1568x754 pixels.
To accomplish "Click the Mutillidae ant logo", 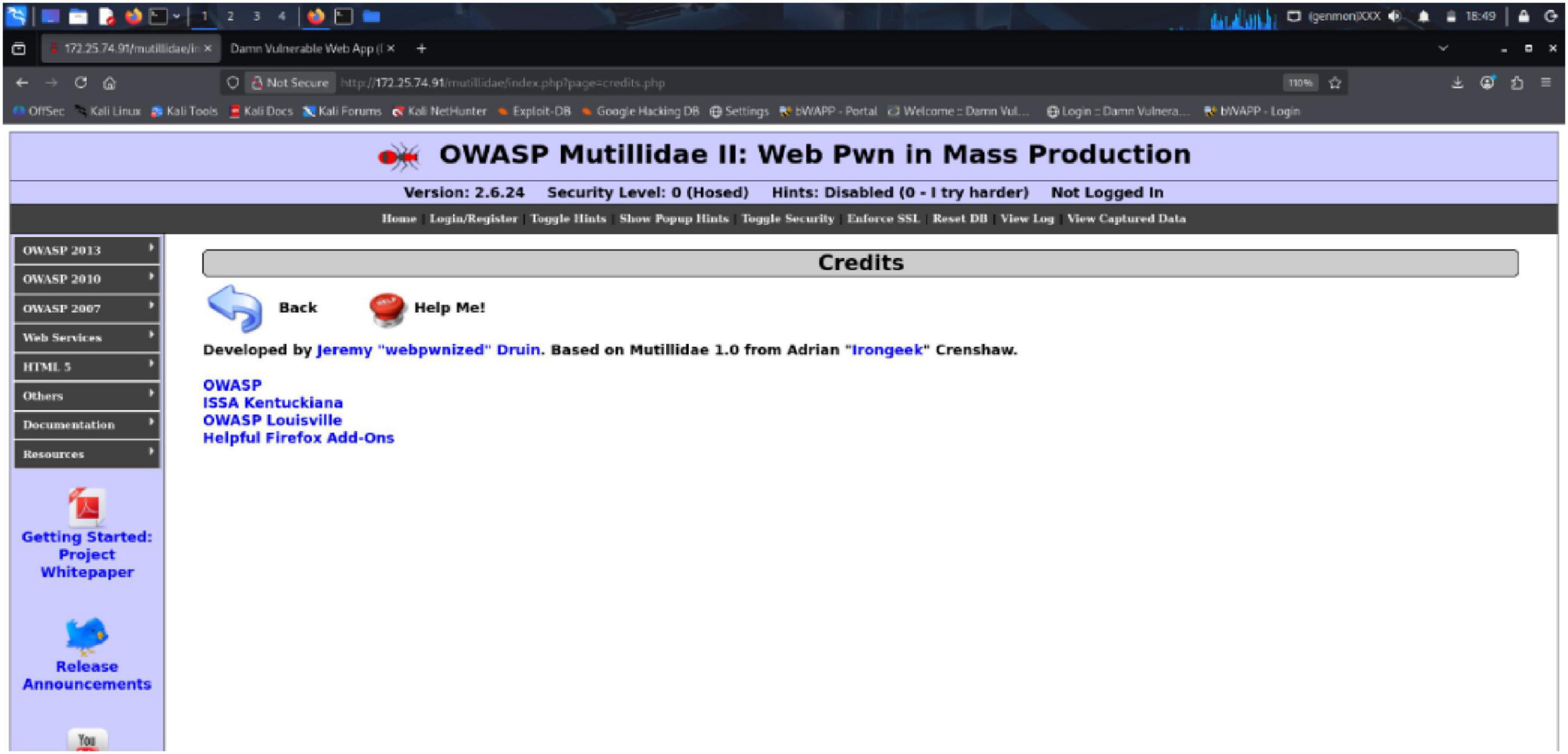I will [399, 157].
